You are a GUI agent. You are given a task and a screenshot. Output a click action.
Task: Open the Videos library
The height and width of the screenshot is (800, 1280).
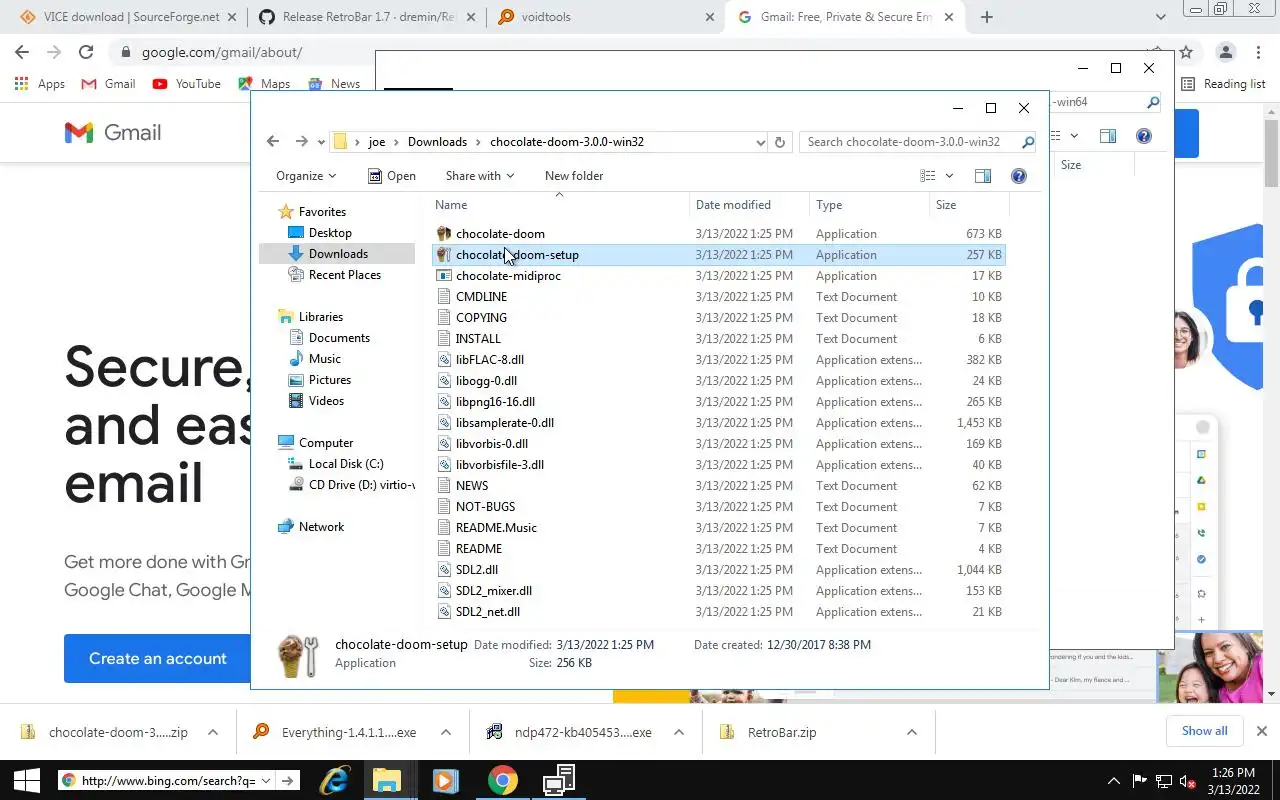pyautogui.click(x=326, y=400)
